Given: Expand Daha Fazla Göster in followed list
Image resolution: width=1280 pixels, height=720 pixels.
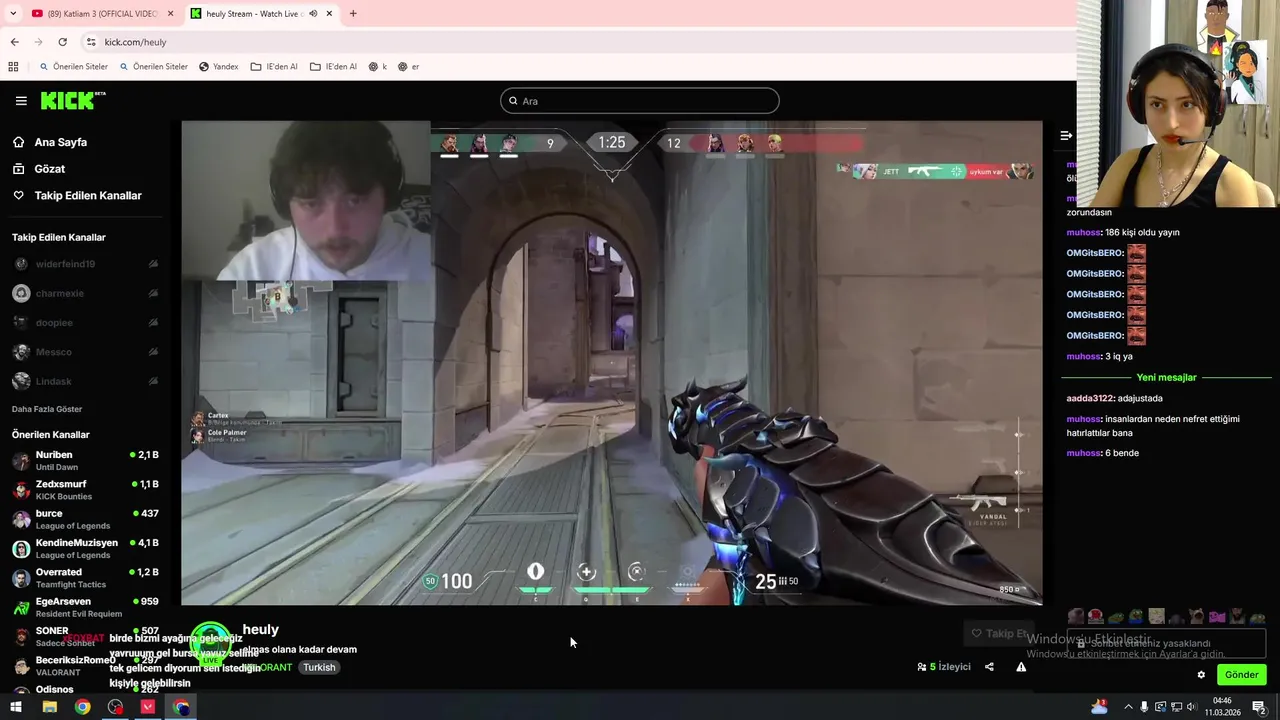Looking at the screenshot, I should 47,409.
